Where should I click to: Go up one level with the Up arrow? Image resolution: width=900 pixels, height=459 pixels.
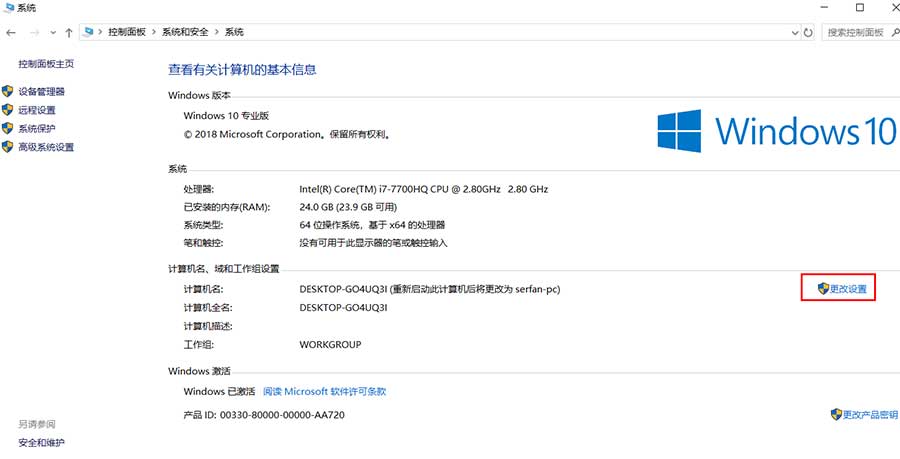69,33
